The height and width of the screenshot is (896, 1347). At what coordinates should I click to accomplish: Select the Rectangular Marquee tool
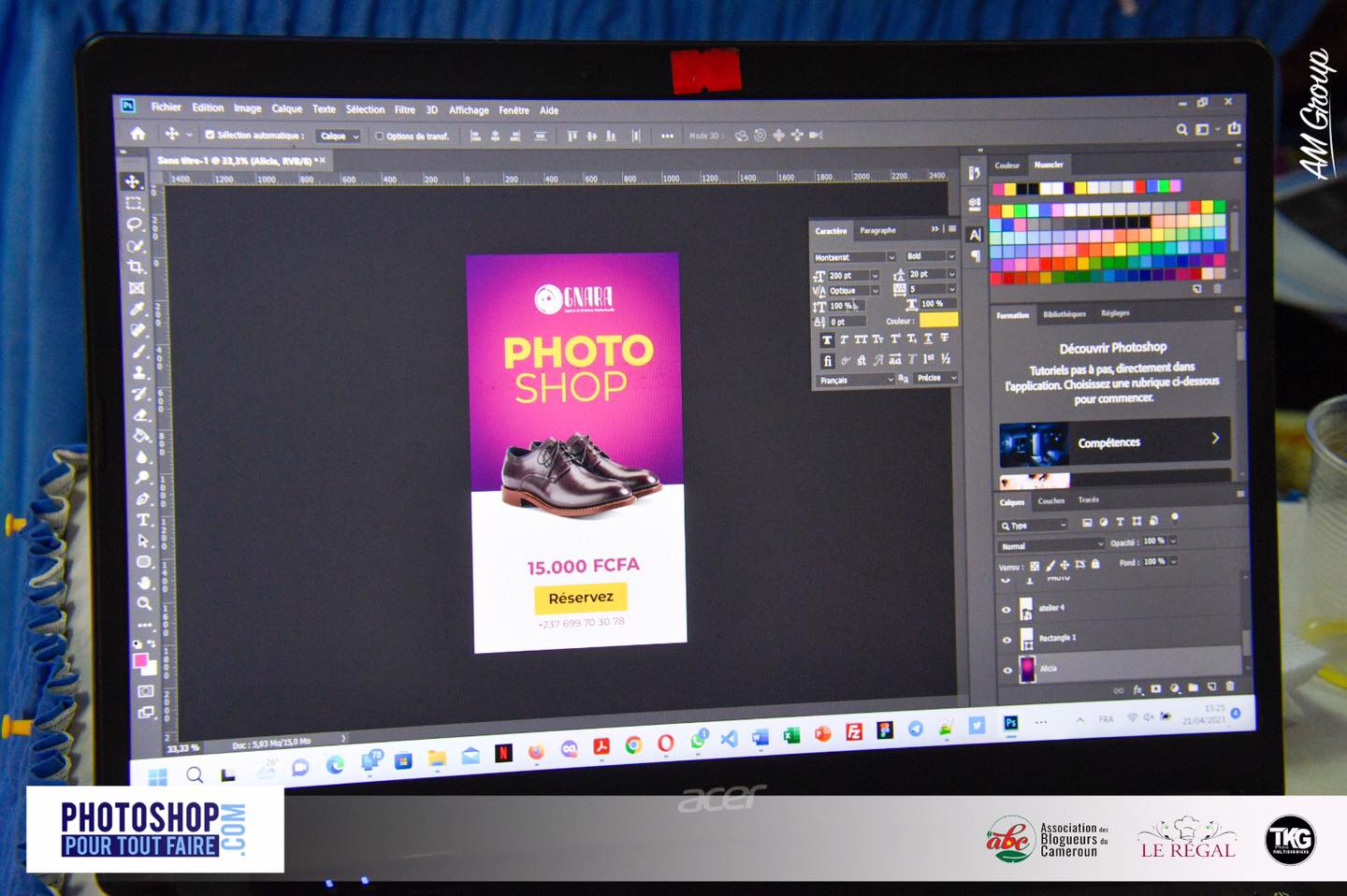coord(135,203)
